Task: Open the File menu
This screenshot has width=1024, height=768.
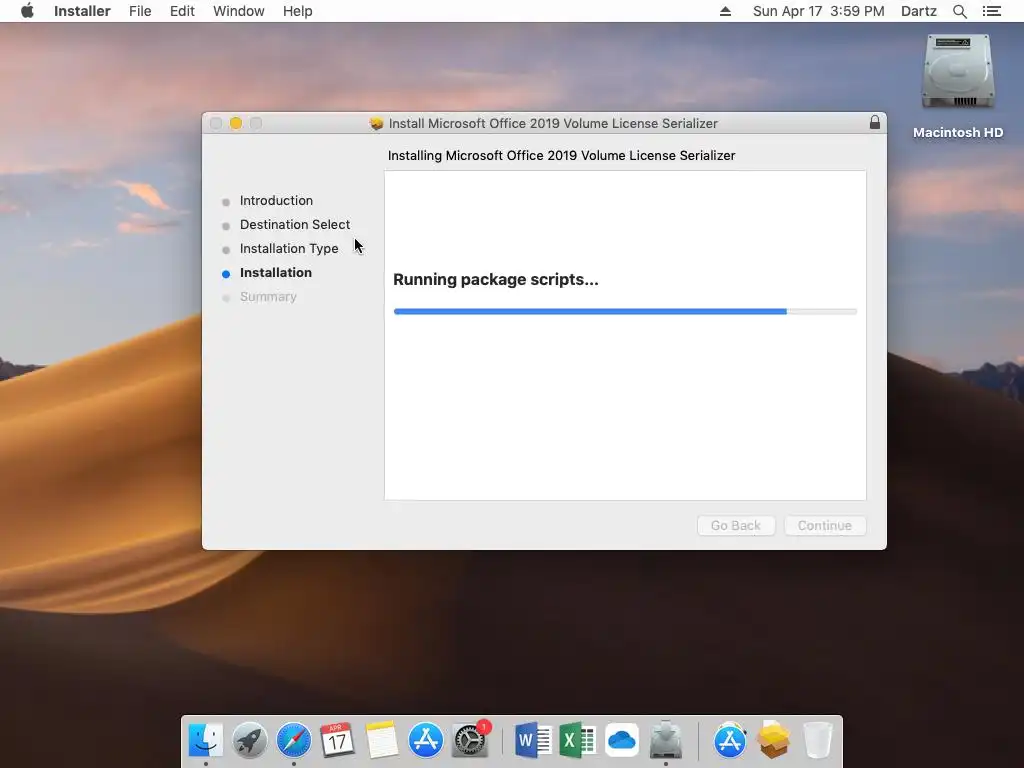Action: tap(140, 11)
